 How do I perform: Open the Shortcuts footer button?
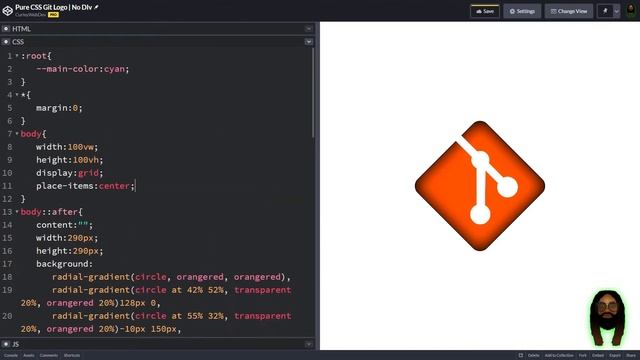pyautogui.click(x=72, y=356)
